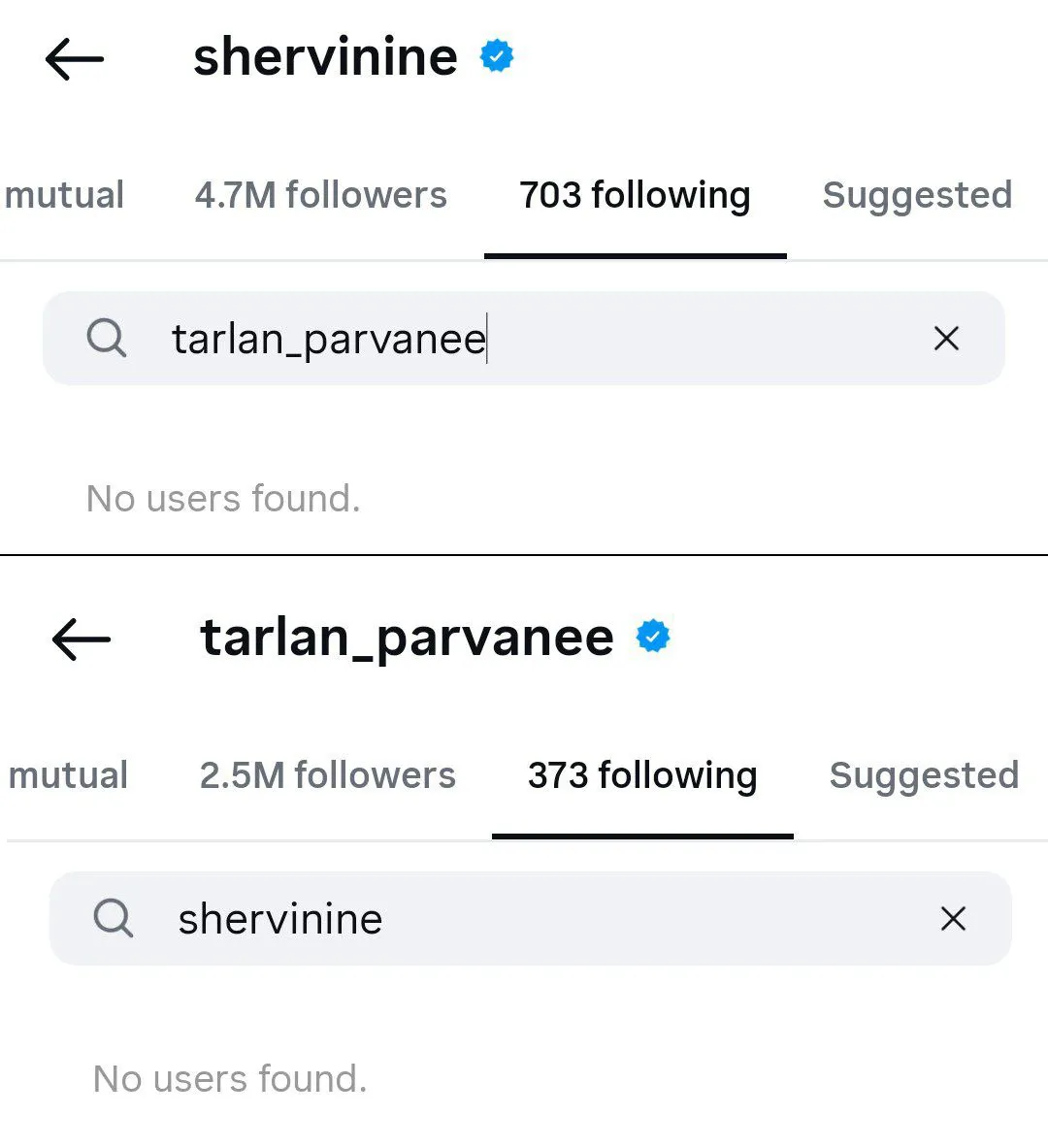Switch to lower Suggested tab

click(924, 775)
